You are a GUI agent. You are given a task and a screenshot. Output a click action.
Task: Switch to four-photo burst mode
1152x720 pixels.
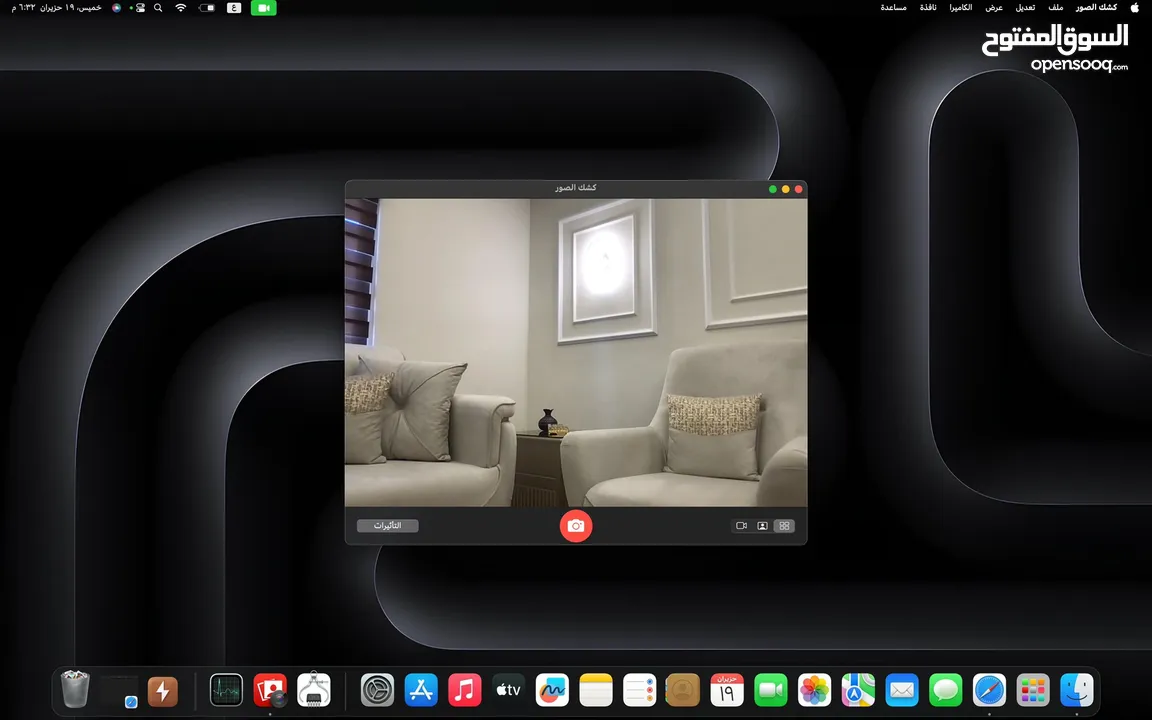coord(784,526)
